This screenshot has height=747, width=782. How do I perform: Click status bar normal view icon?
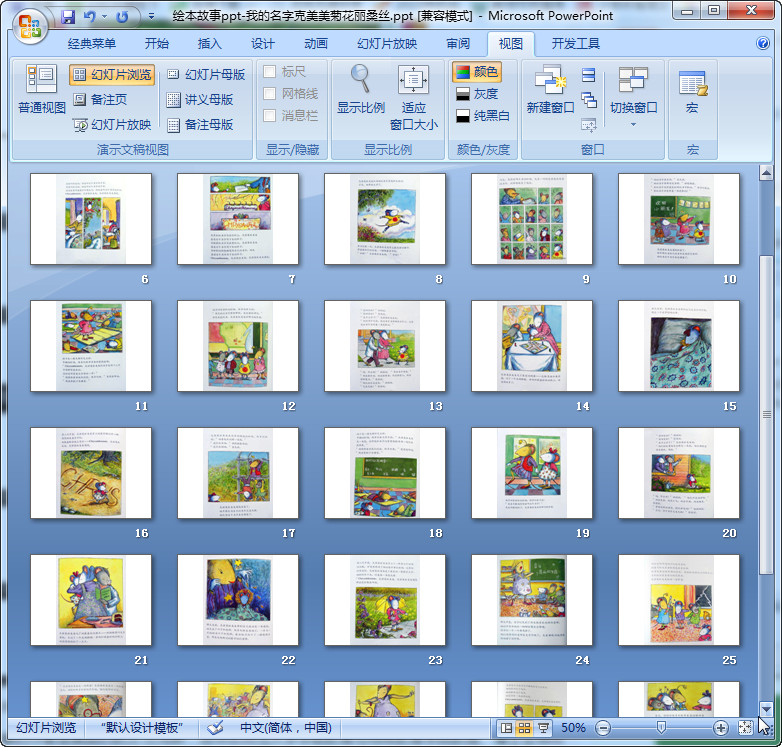click(x=506, y=728)
